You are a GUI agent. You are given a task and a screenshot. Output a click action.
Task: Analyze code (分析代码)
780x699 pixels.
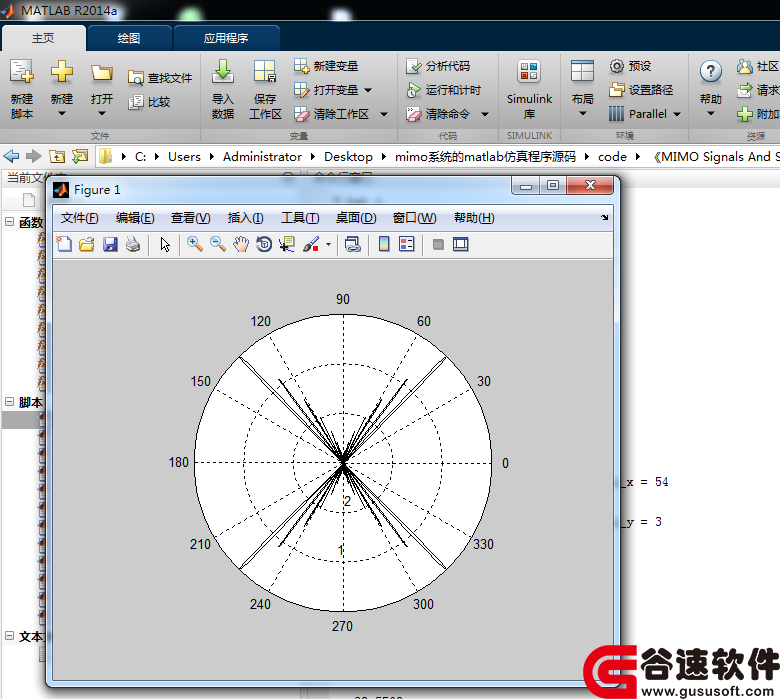click(x=438, y=66)
